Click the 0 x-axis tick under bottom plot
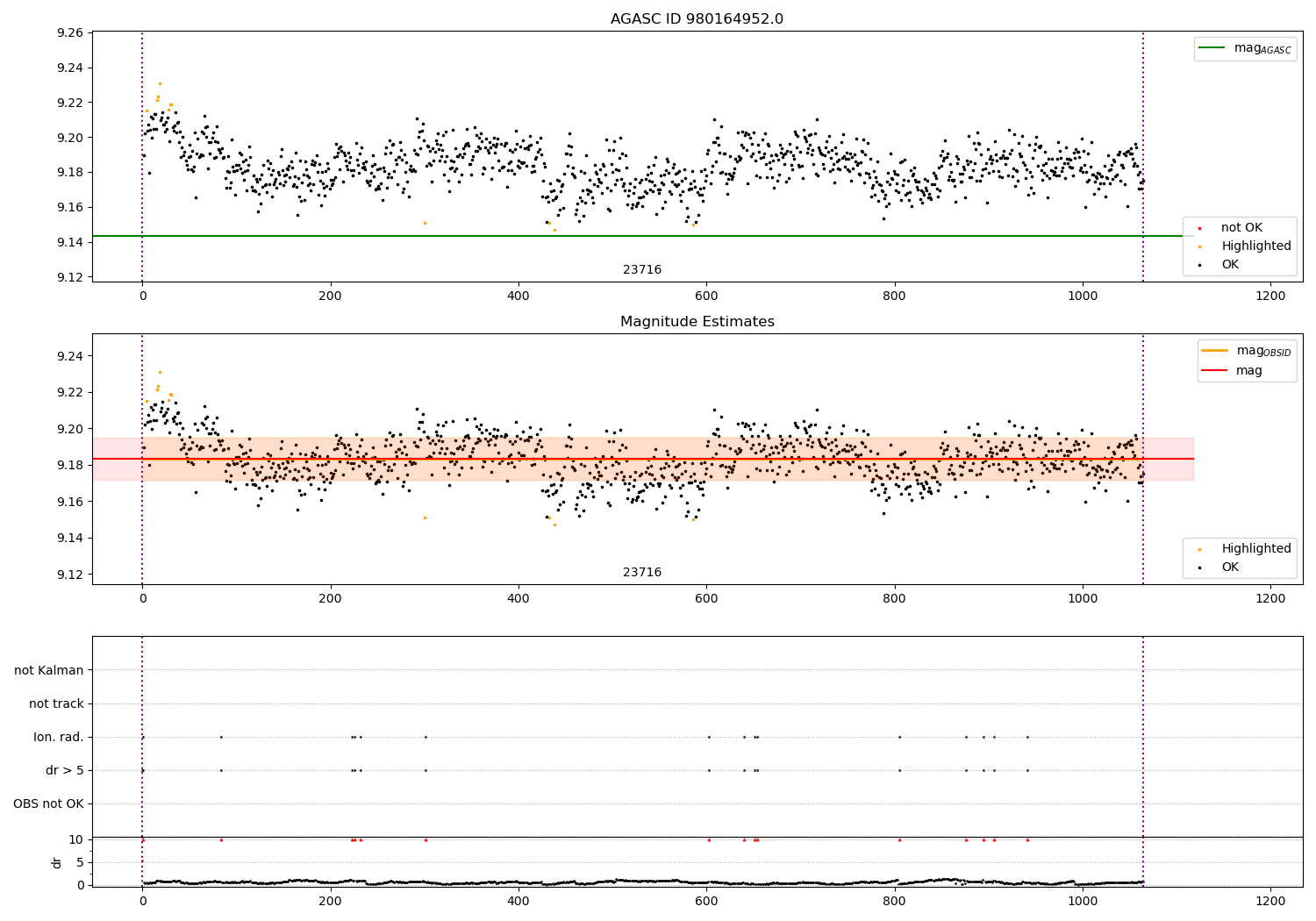 click(x=142, y=902)
